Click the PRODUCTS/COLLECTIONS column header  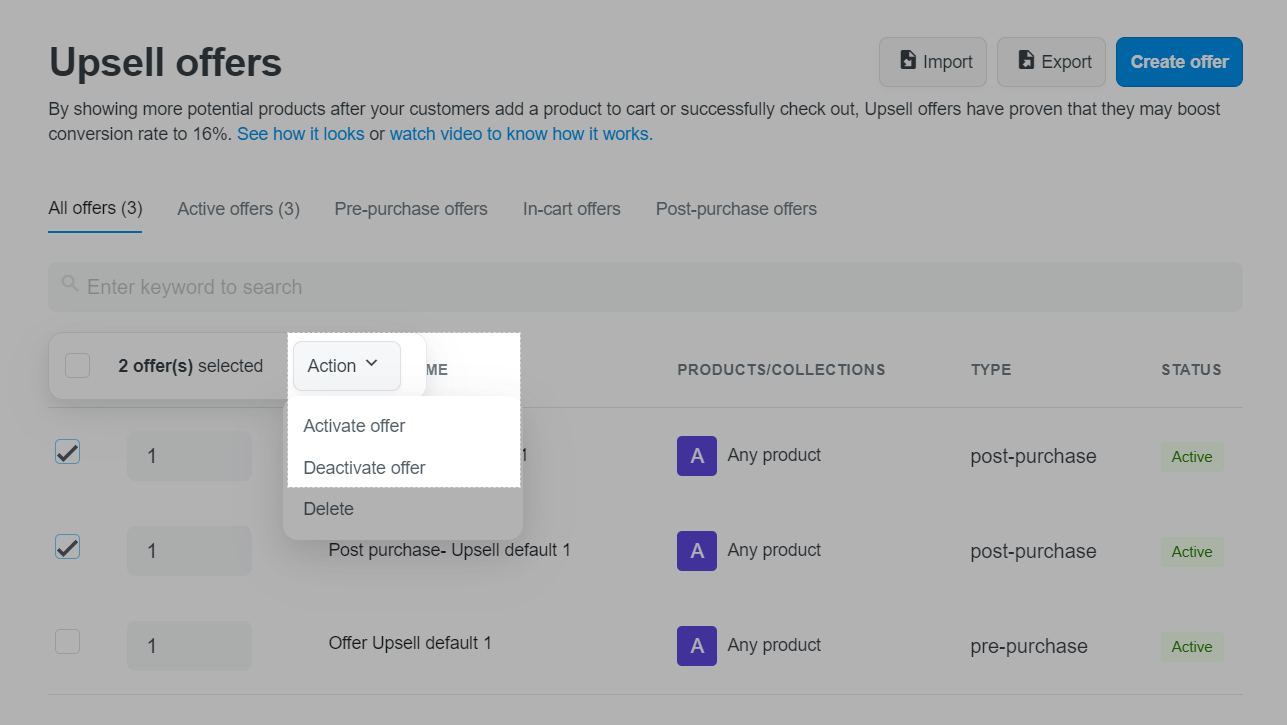(781, 370)
